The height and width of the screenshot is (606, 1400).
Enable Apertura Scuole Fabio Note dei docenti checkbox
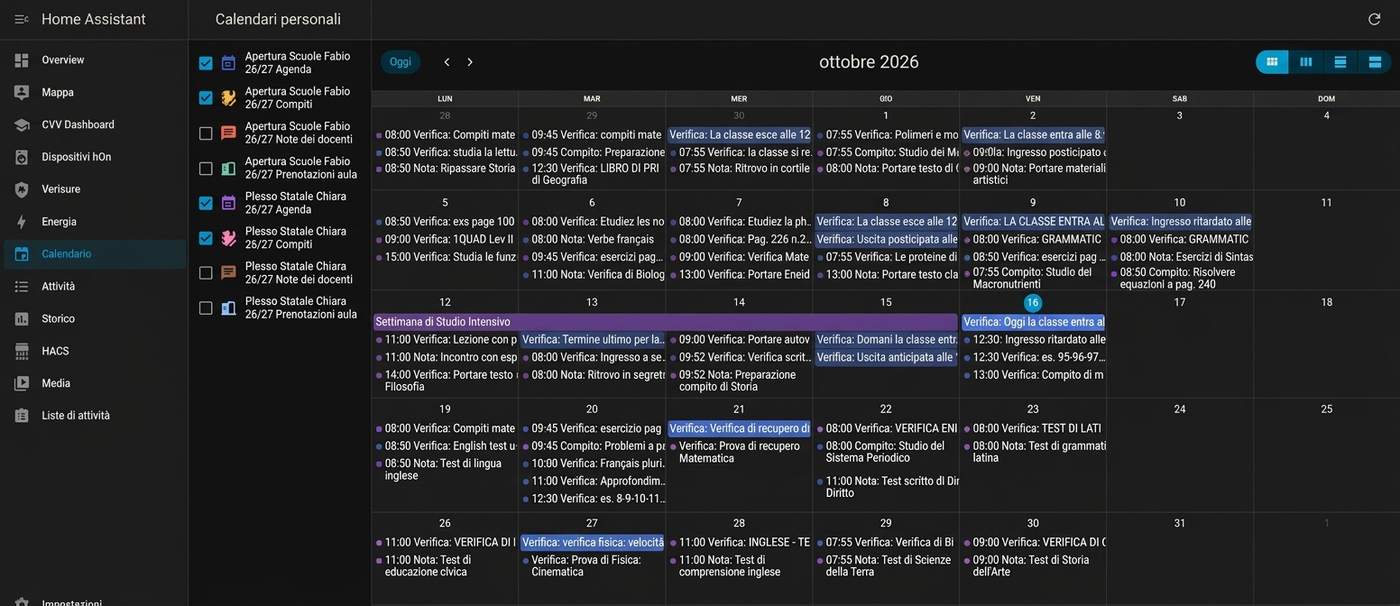click(x=206, y=133)
